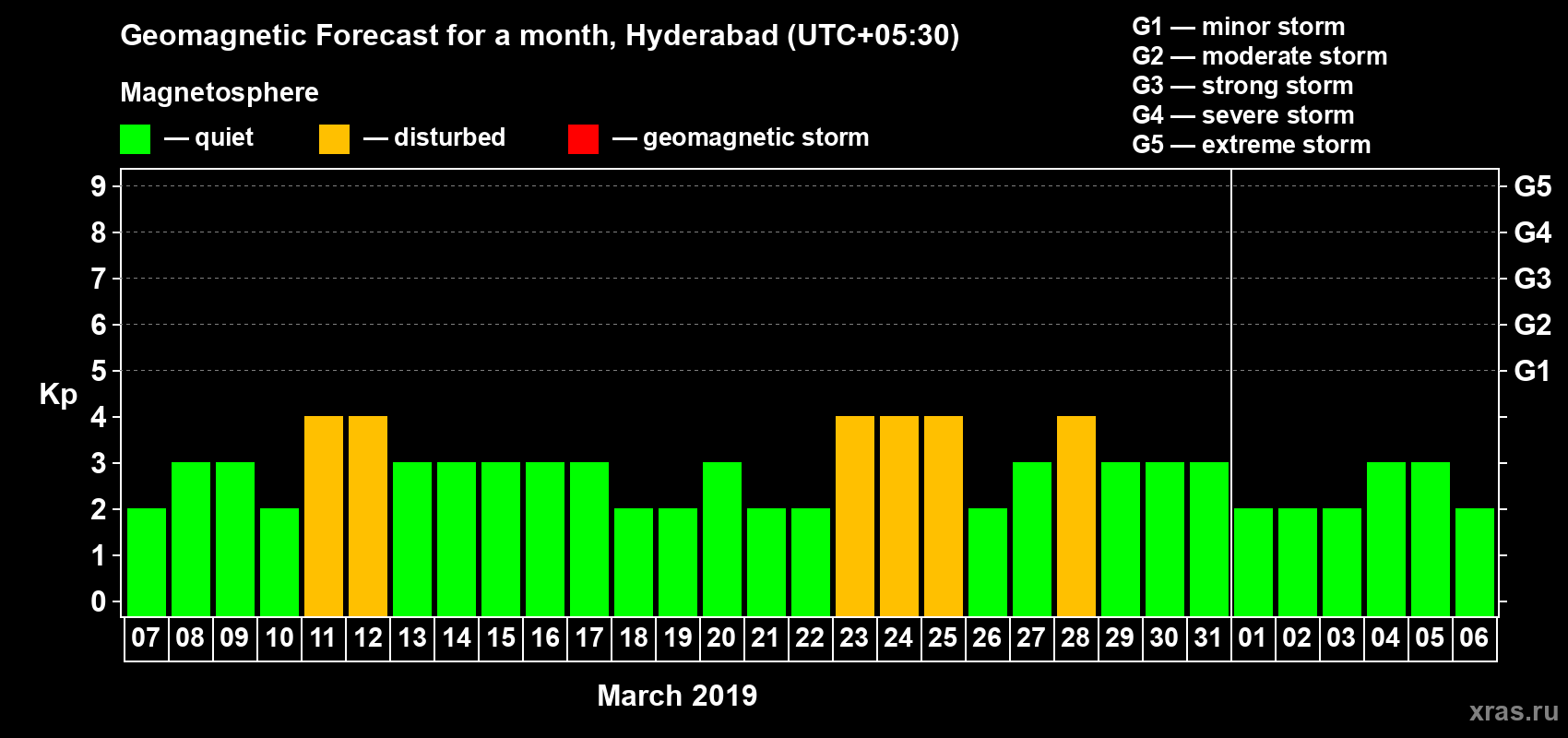Click the green bar for April 04

[1386, 540]
